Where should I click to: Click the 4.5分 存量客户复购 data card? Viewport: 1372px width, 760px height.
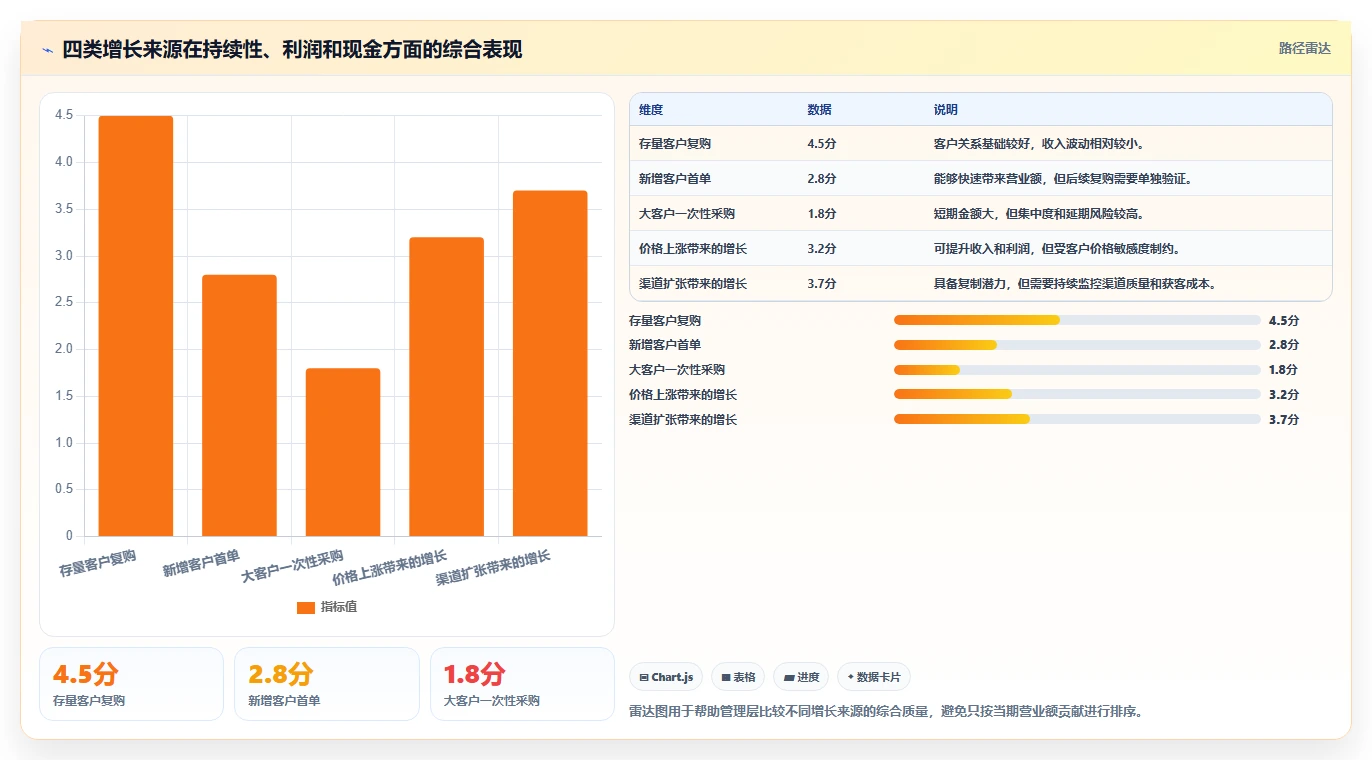(131, 684)
